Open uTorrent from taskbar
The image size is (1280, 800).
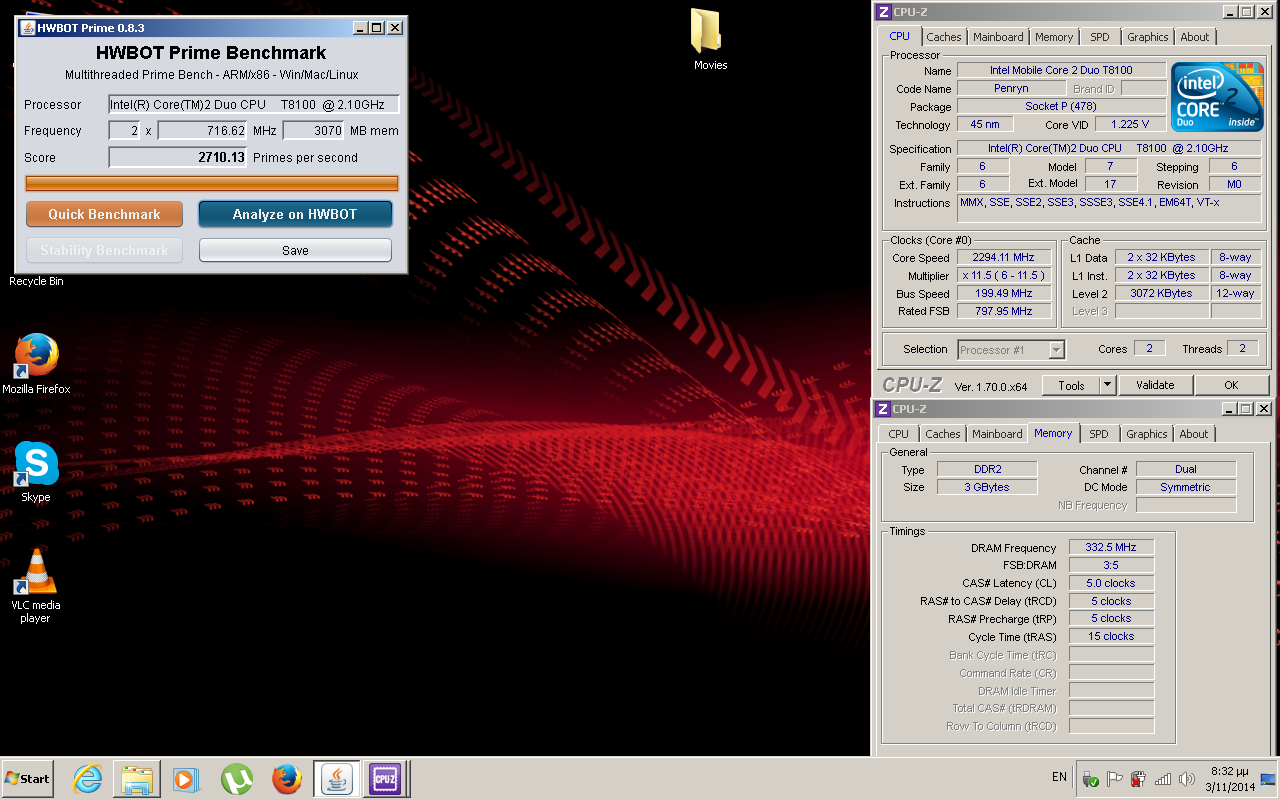coord(236,778)
